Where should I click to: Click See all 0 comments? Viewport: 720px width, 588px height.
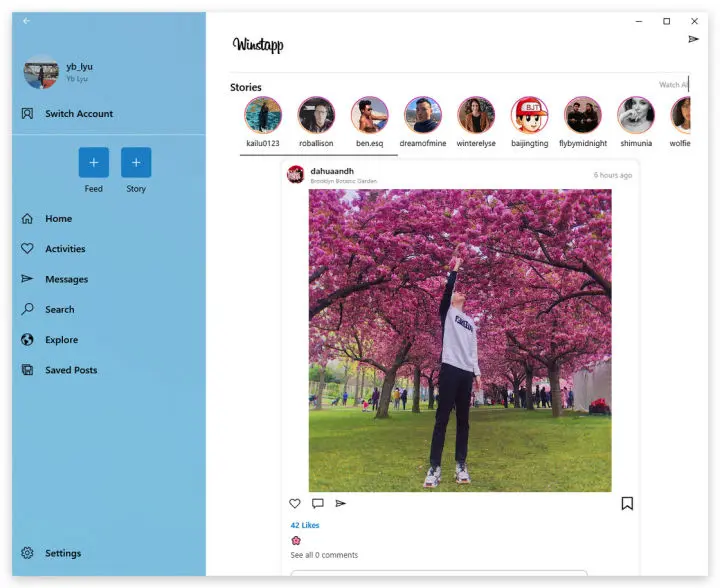coord(324,555)
